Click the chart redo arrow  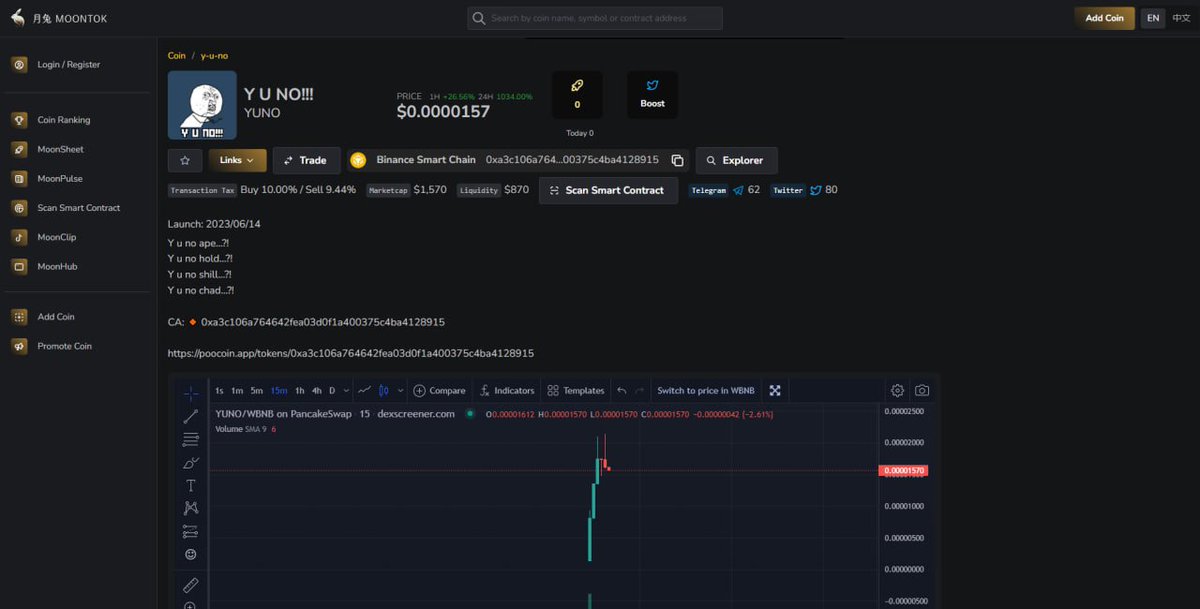[640, 391]
